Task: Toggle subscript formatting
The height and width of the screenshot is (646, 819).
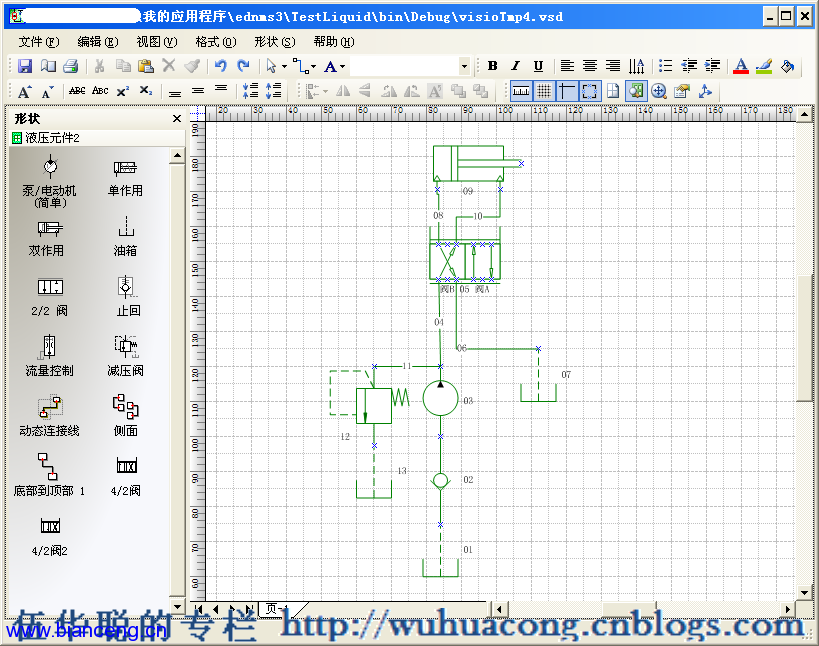Action: pyautogui.click(x=146, y=91)
